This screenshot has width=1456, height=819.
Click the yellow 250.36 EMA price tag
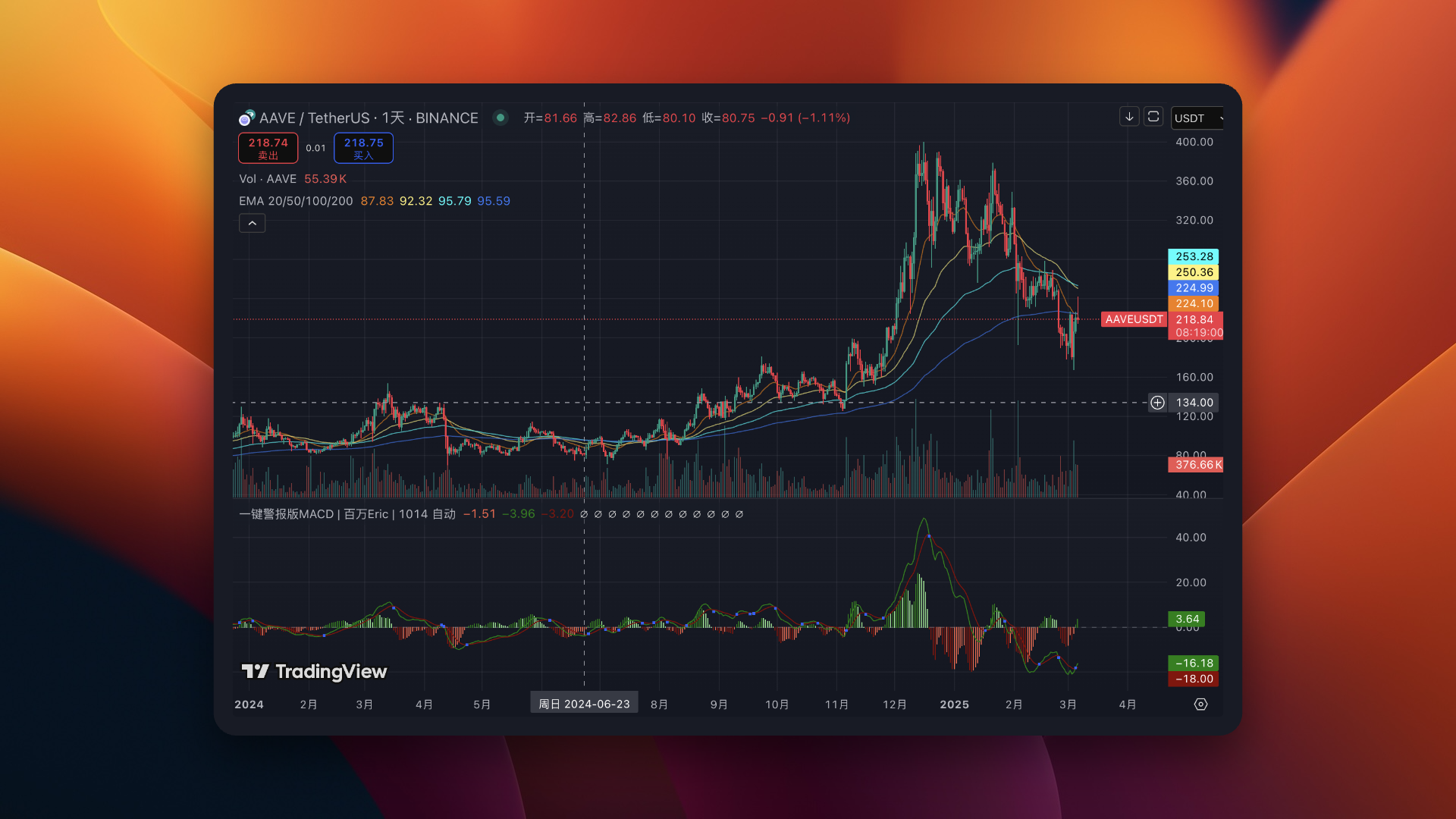click(x=1194, y=272)
